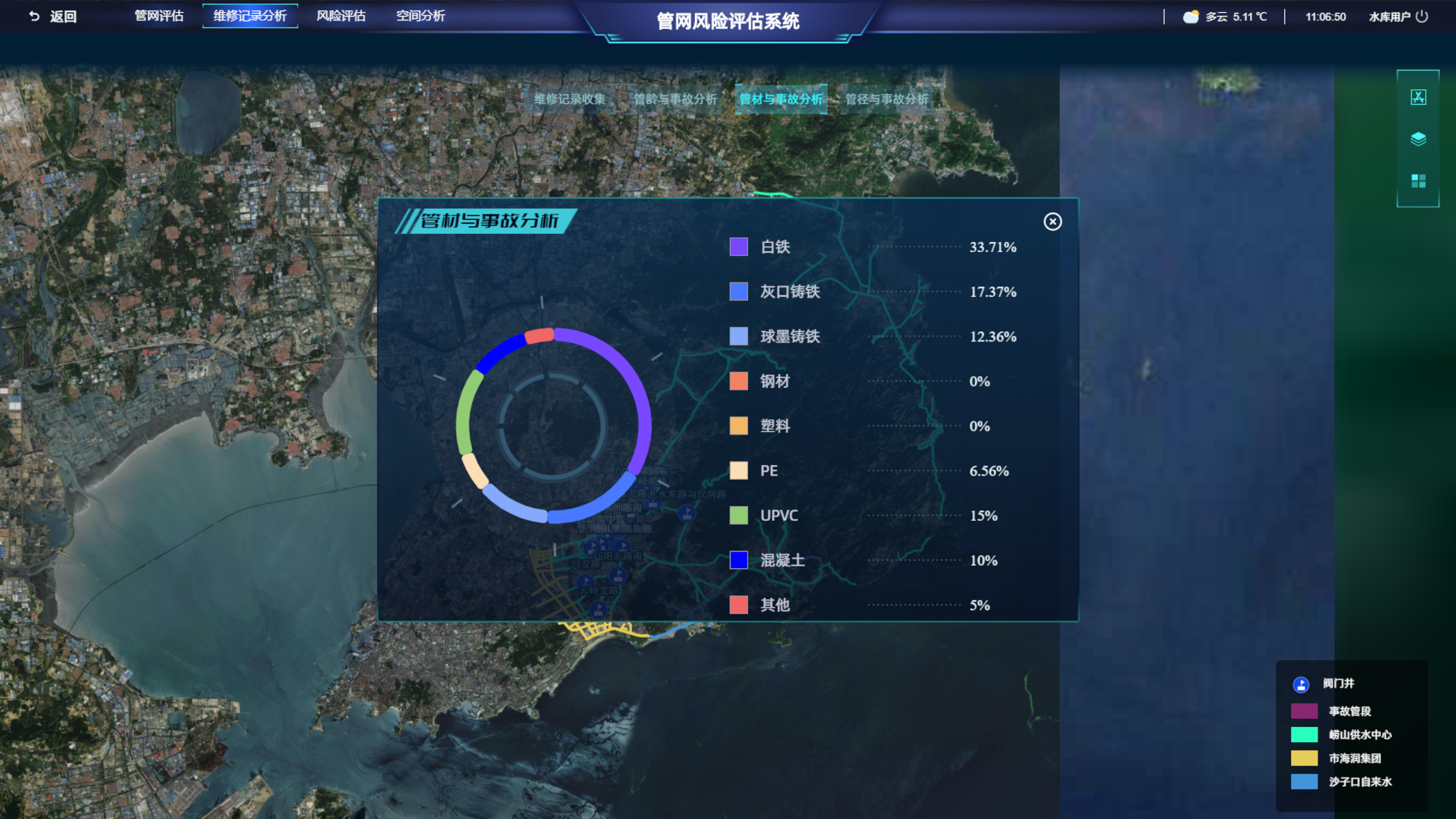The image size is (1456, 819).
Task: Open the 管径与事故分析 sub-tab
Action: point(886,99)
